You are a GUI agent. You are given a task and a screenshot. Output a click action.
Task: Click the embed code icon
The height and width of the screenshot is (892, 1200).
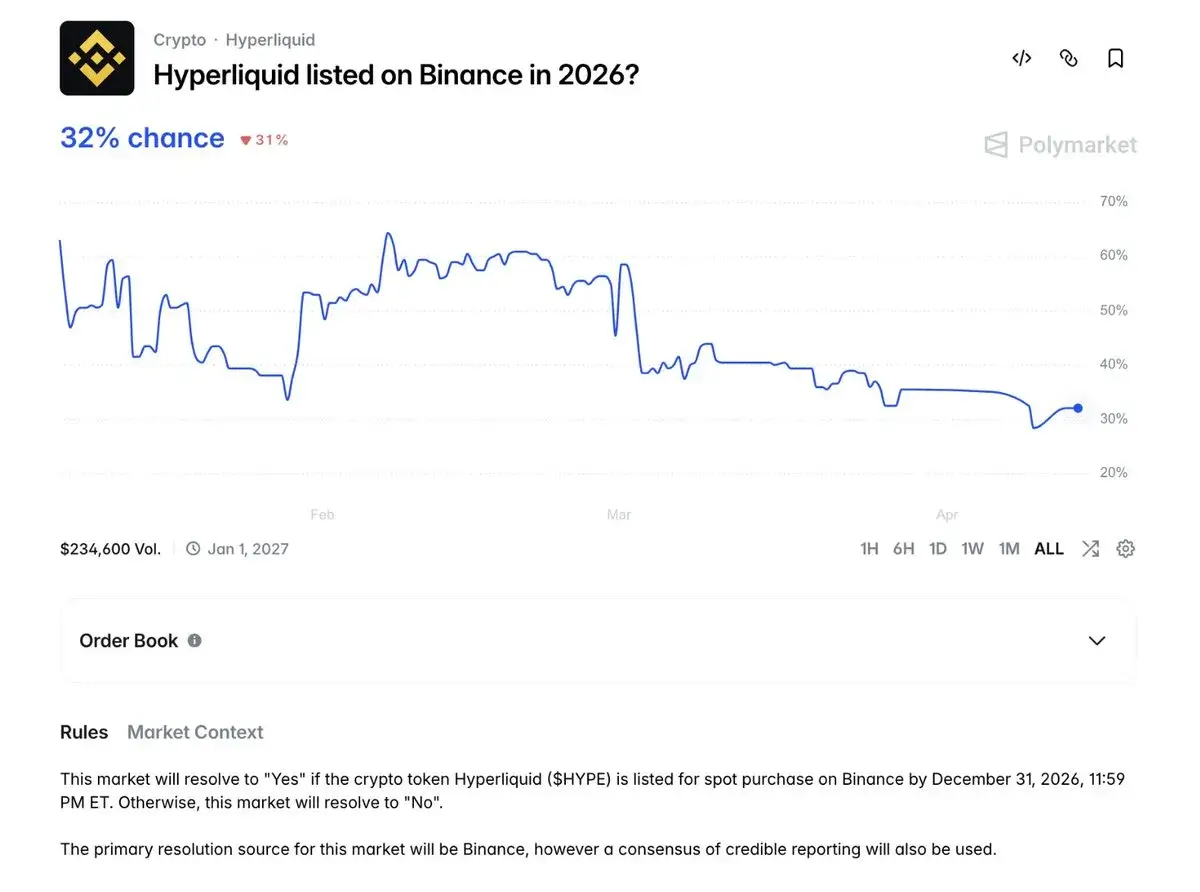pos(1021,58)
